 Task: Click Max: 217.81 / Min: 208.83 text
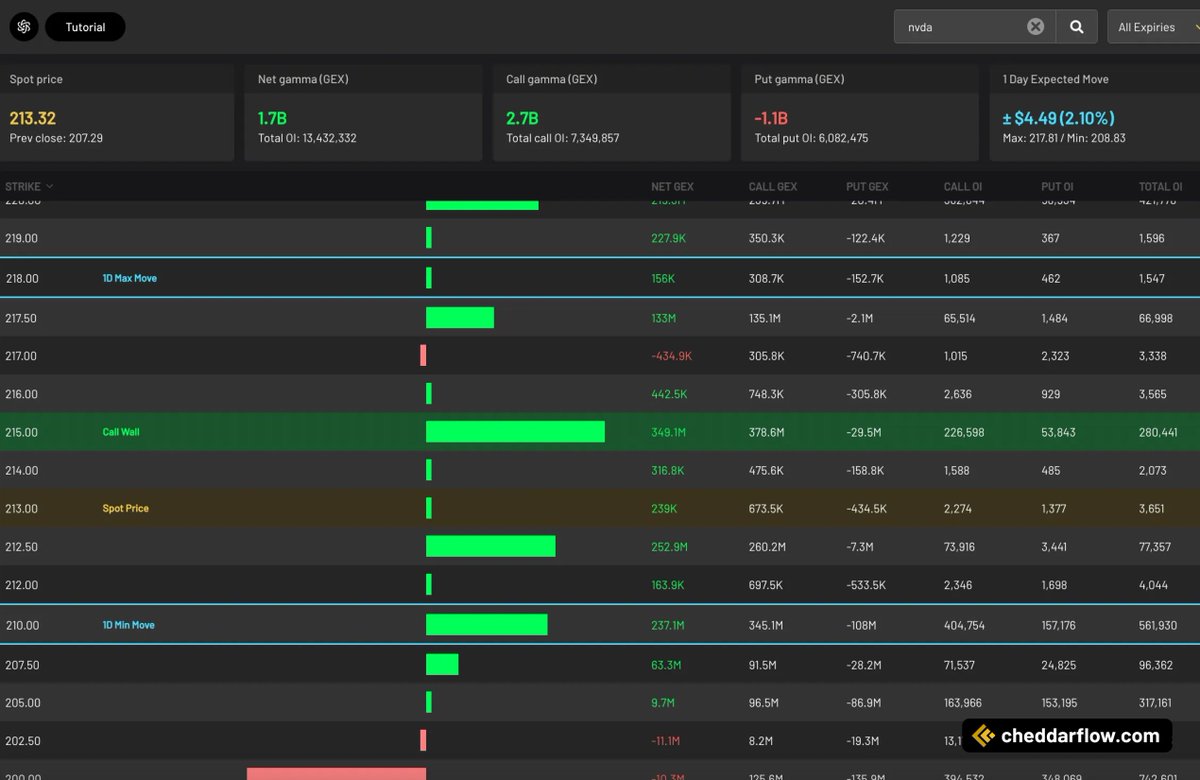pyautogui.click(x=1064, y=138)
